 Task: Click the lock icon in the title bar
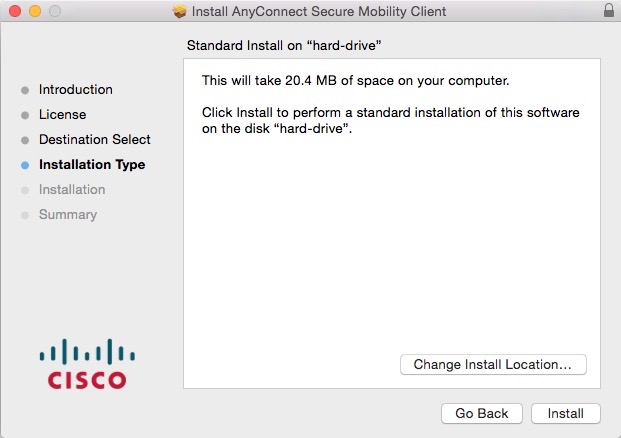click(x=609, y=11)
